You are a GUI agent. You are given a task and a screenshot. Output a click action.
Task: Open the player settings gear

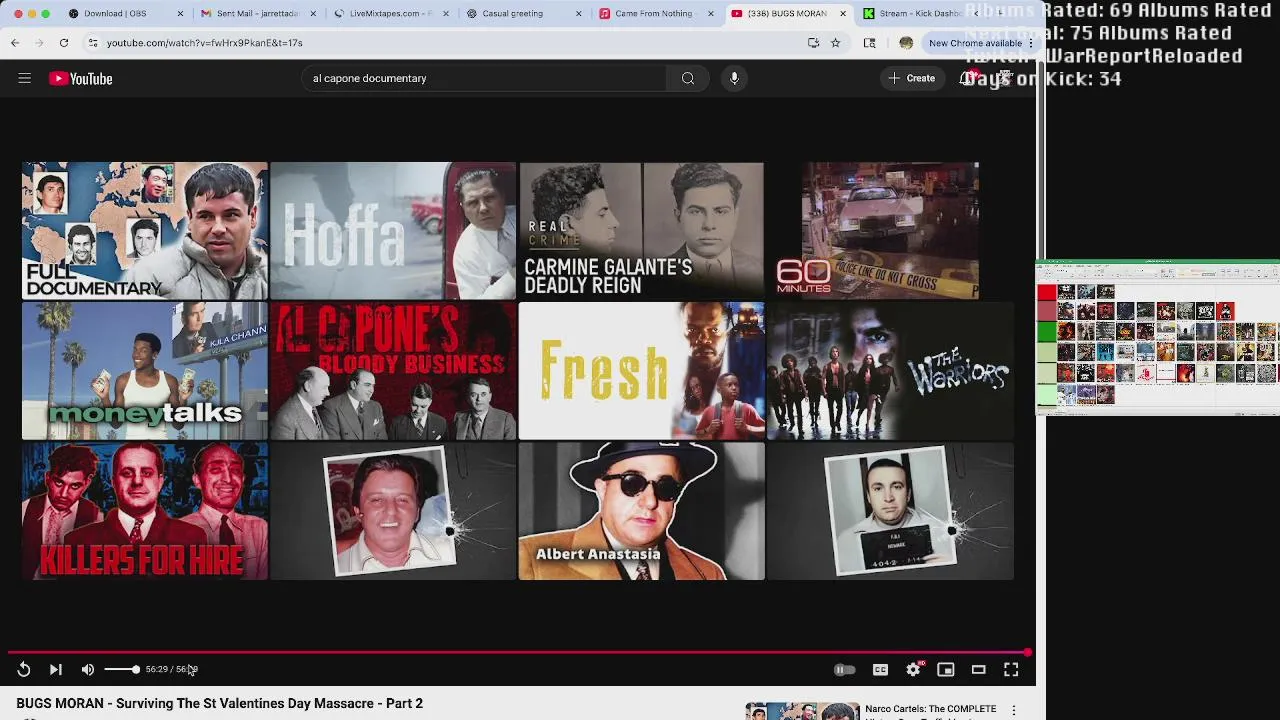click(913, 670)
